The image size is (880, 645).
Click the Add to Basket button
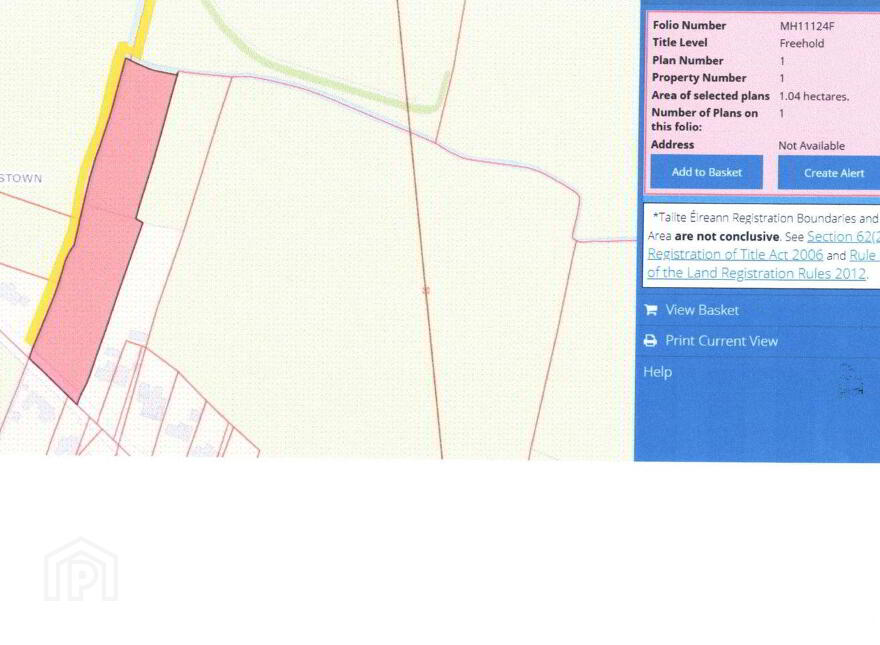pos(707,172)
